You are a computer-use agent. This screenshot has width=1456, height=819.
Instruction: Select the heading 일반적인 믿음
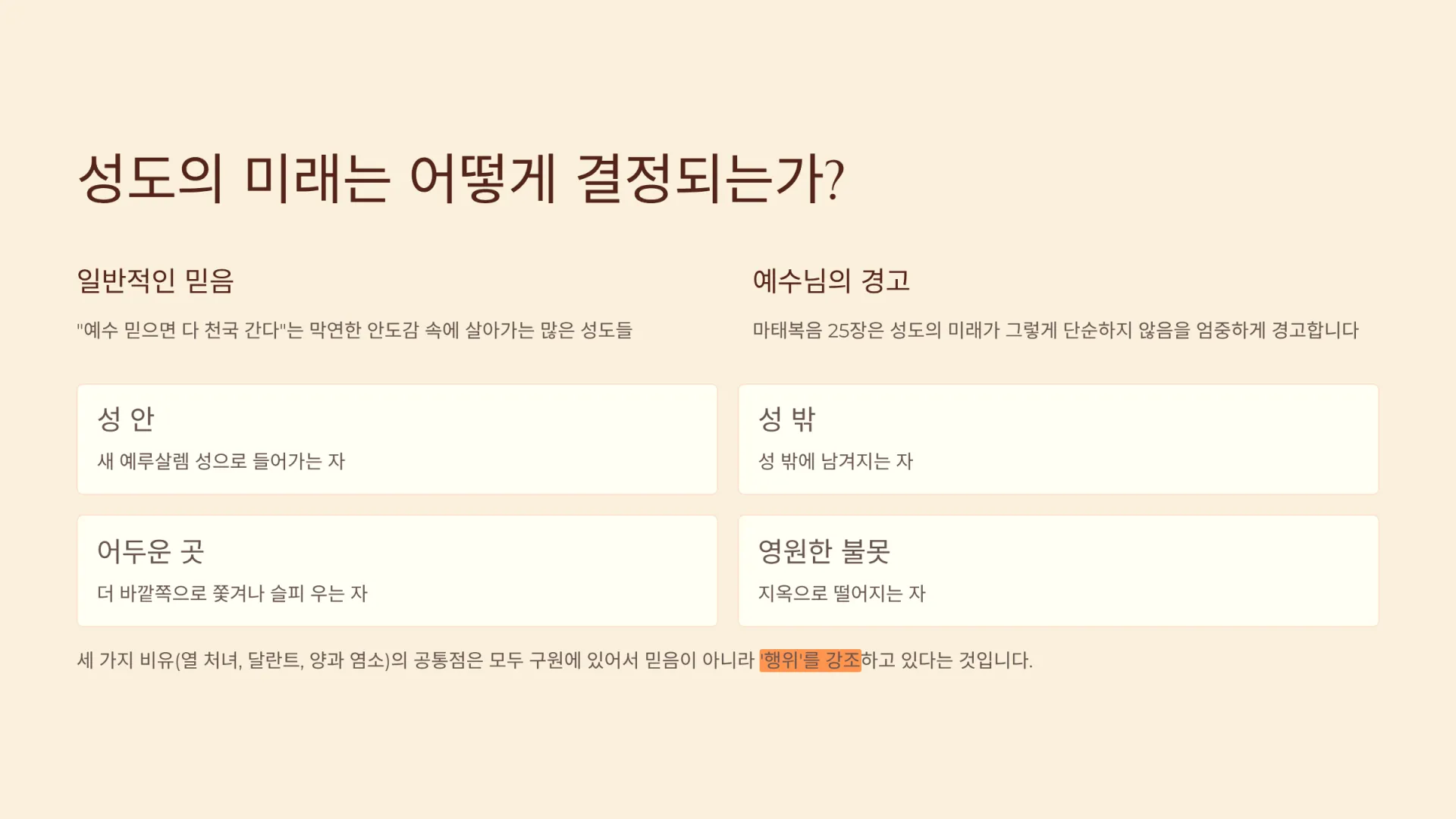point(155,281)
